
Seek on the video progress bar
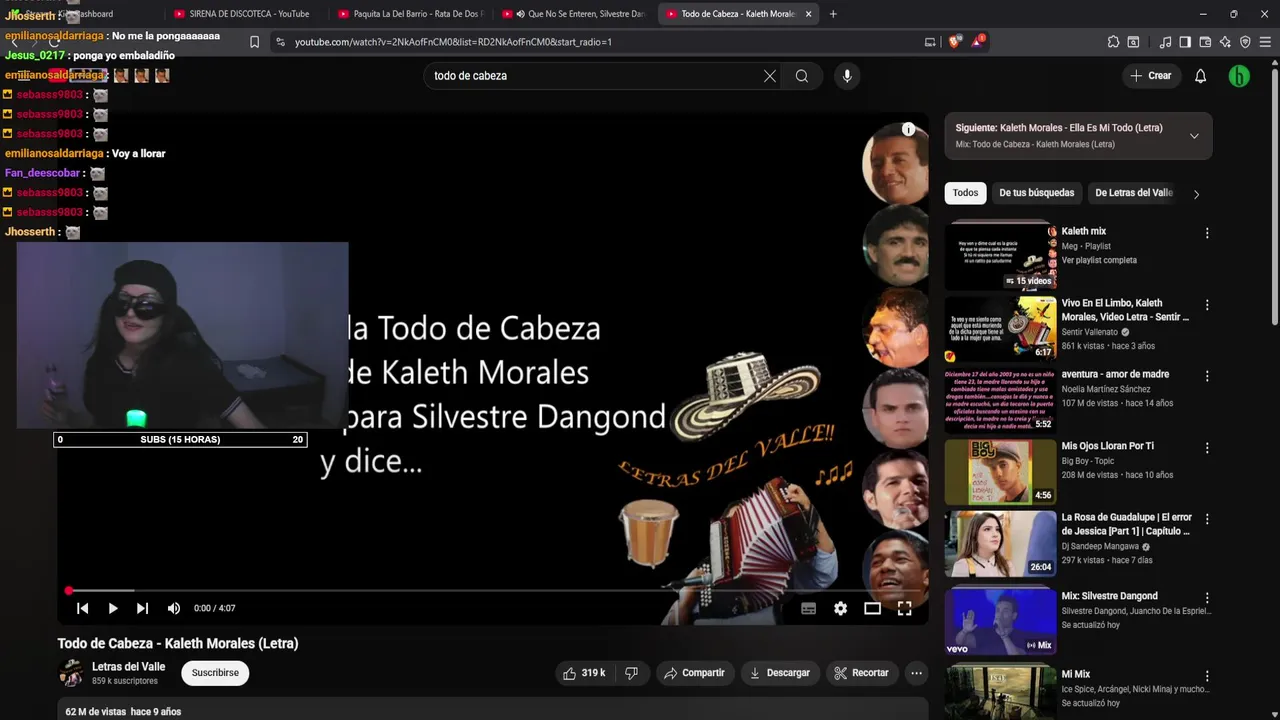pyautogui.click(x=492, y=591)
